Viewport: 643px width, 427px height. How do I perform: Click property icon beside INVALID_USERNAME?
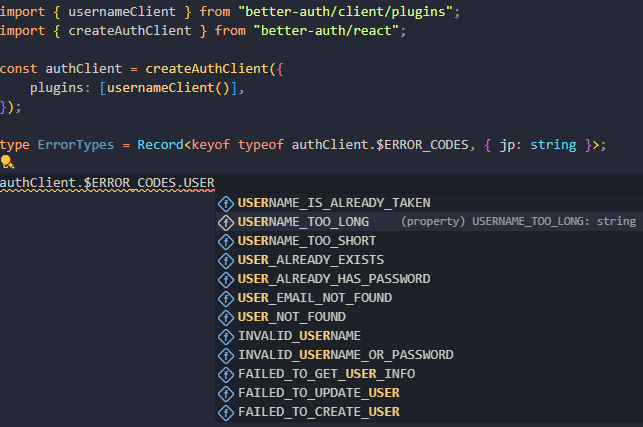coord(226,336)
